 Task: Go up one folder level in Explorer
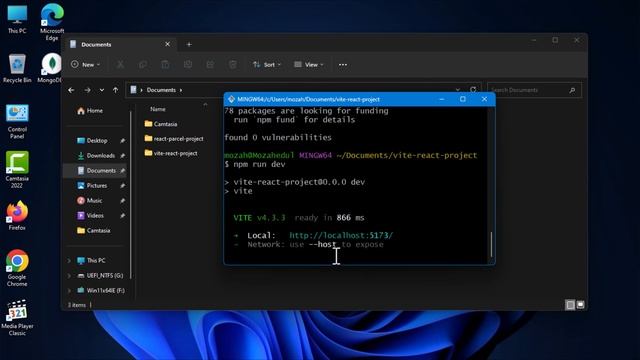pyautogui.click(x=116, y=90)
